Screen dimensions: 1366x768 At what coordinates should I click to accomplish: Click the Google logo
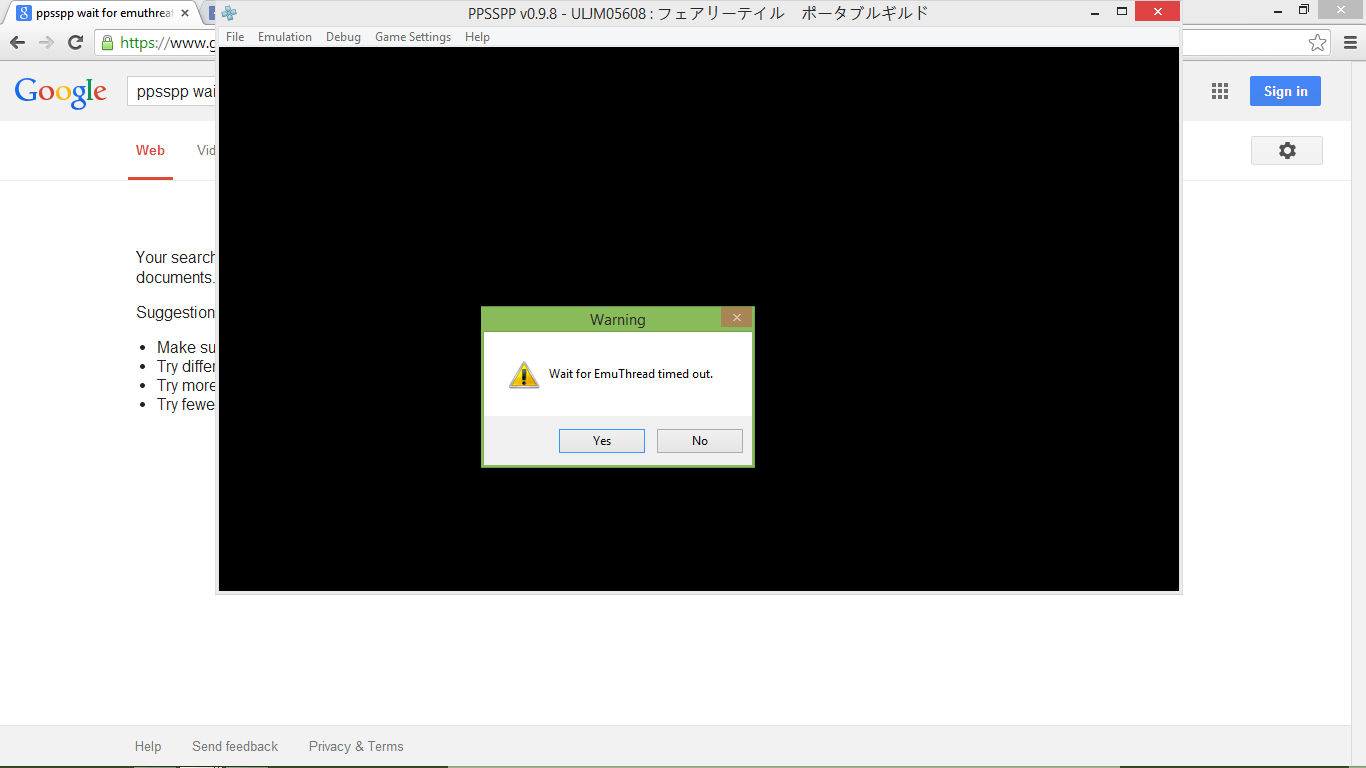[x=60, y=92]
